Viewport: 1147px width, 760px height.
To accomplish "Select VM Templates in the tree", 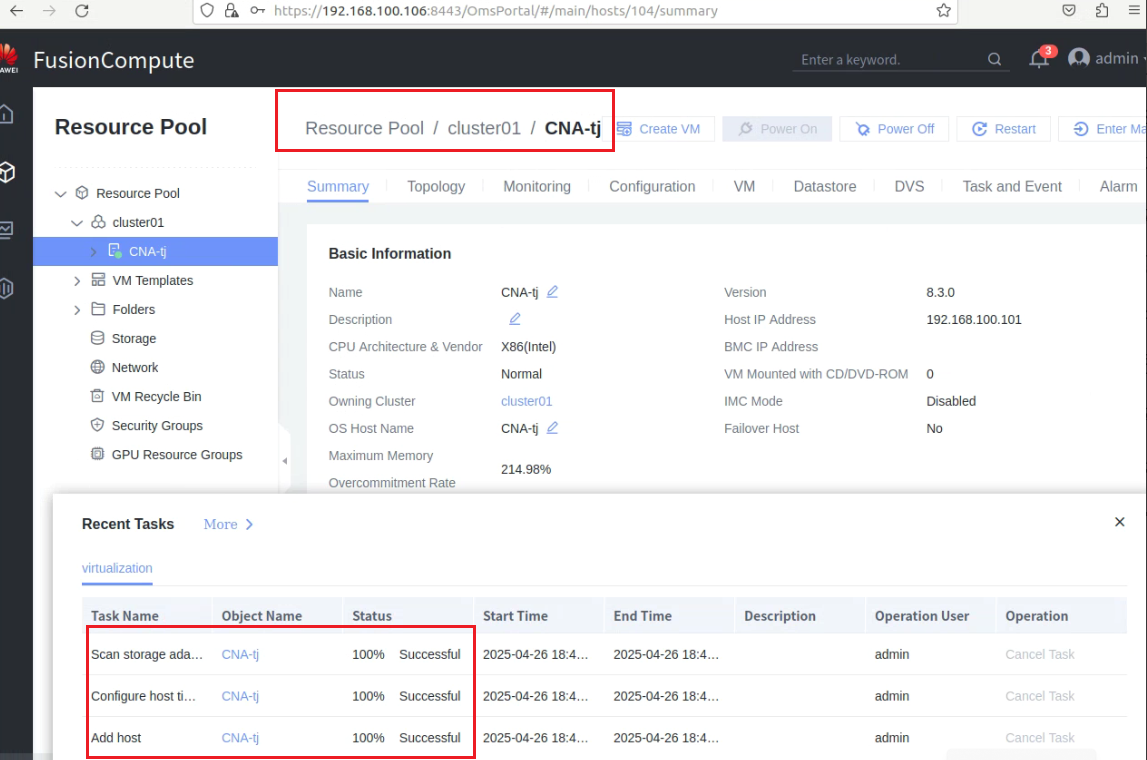I will (x=153, y=280).
